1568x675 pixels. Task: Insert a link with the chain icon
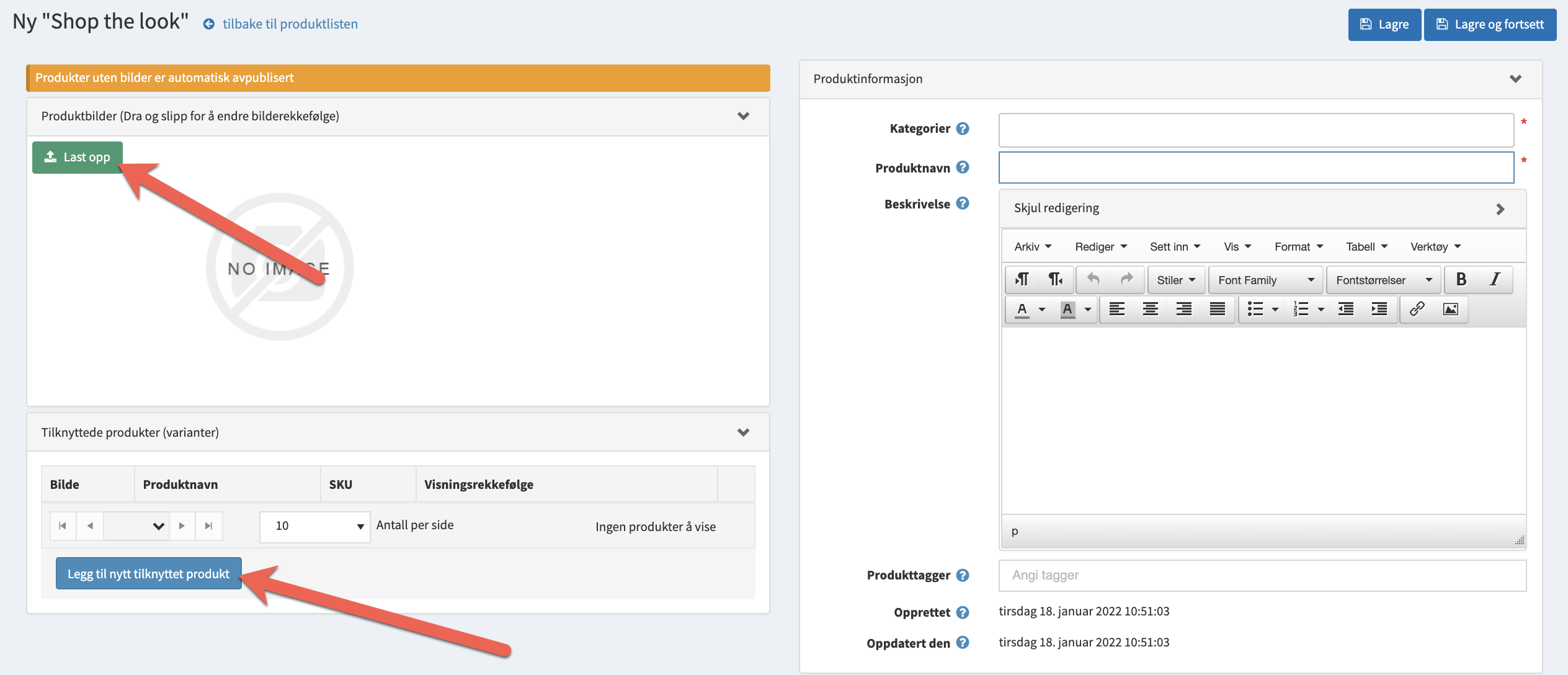pos(1417,309)
